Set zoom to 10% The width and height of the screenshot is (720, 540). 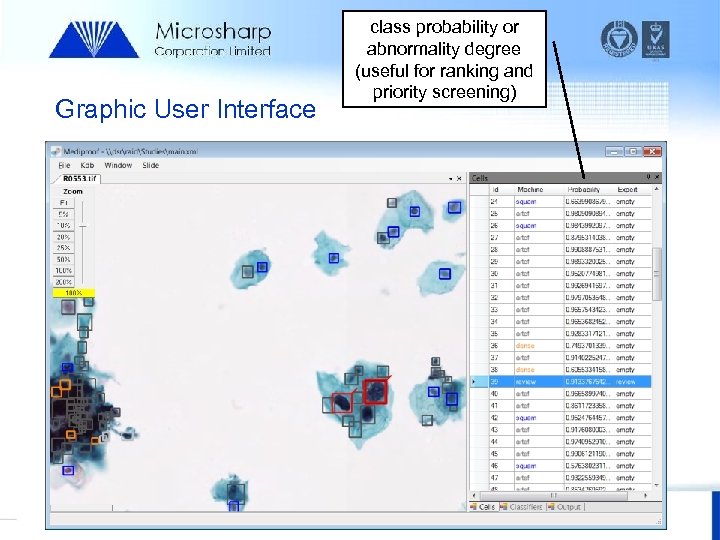(64, 225)
